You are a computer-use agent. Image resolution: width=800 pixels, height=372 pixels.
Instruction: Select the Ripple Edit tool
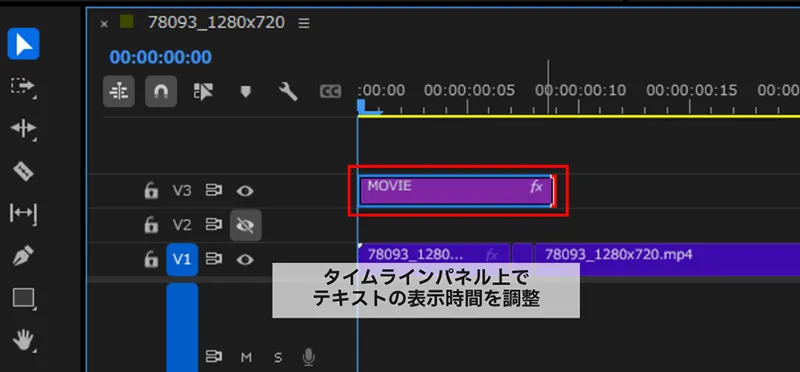point(23,129)
